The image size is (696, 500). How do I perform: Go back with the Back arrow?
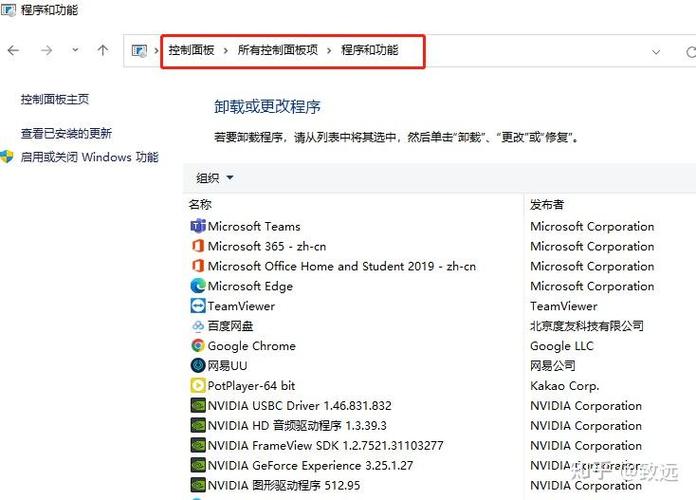coord(14,50)
